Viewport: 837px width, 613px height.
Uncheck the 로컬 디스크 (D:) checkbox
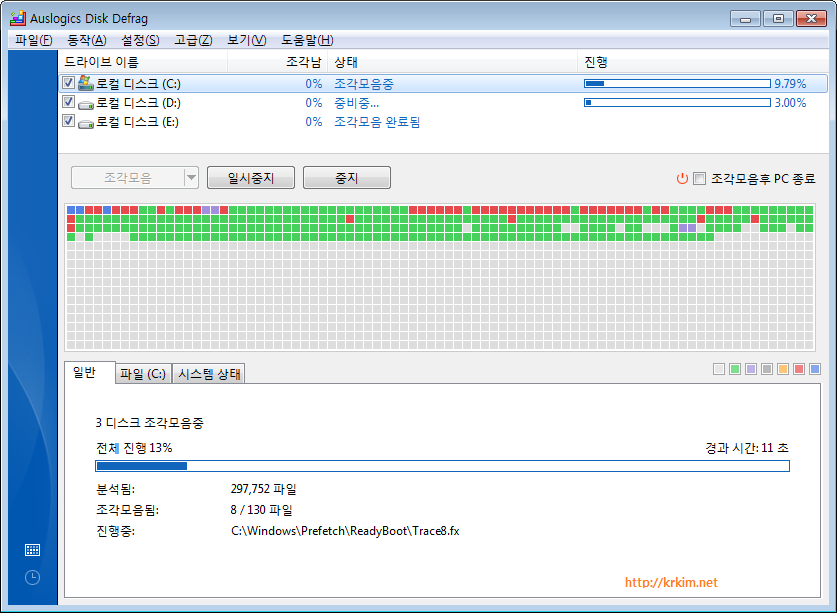coord(68,101)
